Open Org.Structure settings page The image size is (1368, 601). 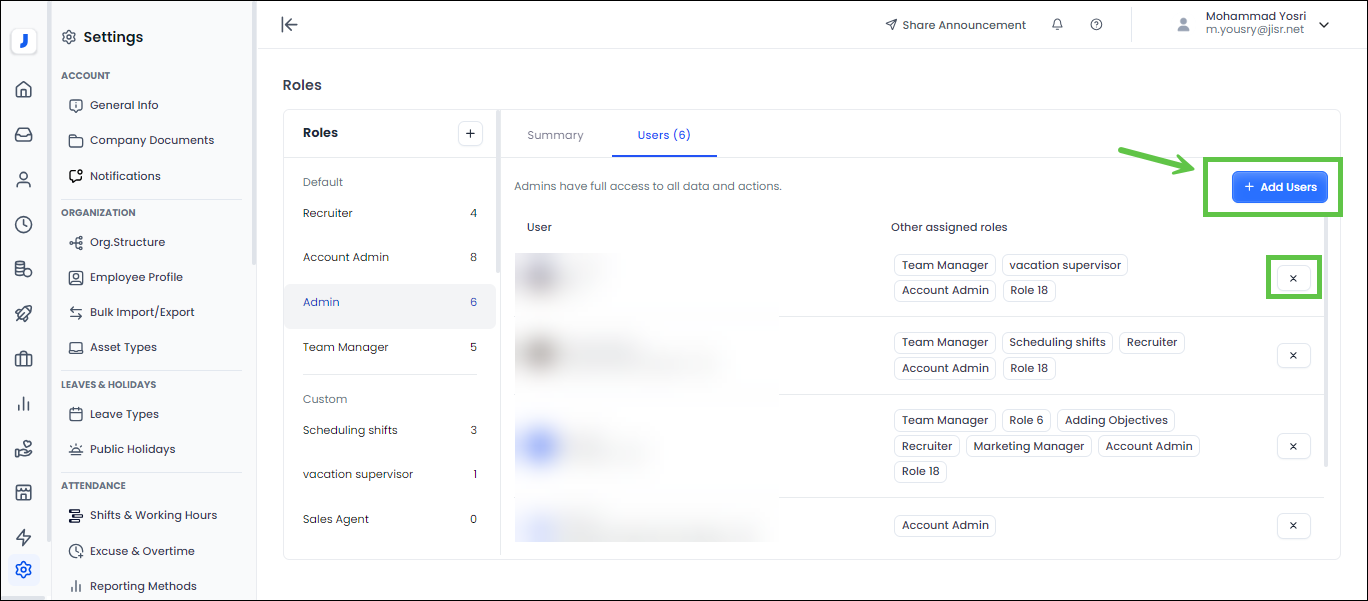[x=127, y=242]
